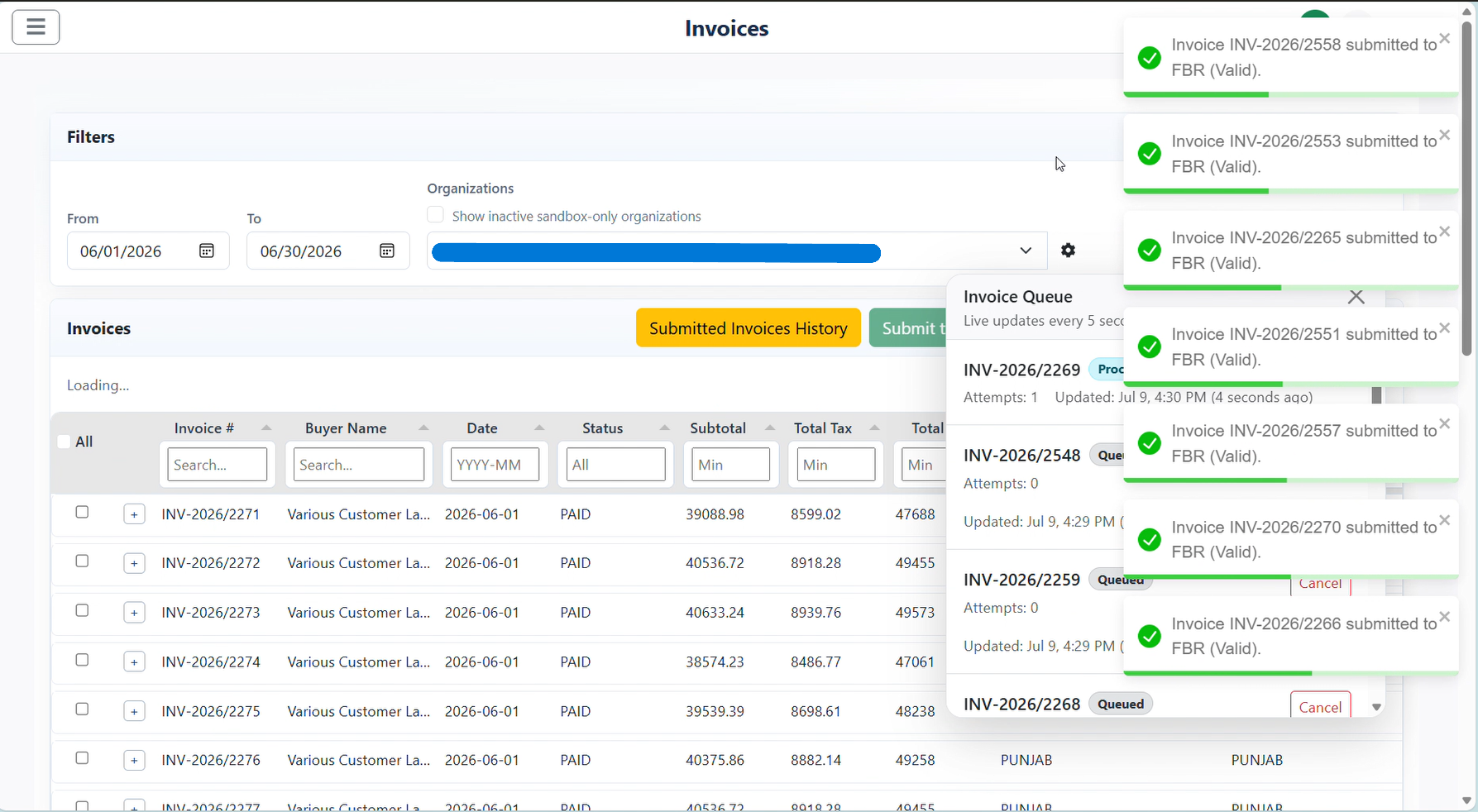Screen dimensions: 1478x812
Task: Focus the Subtotal Min filter box
Action: [731, 465]
